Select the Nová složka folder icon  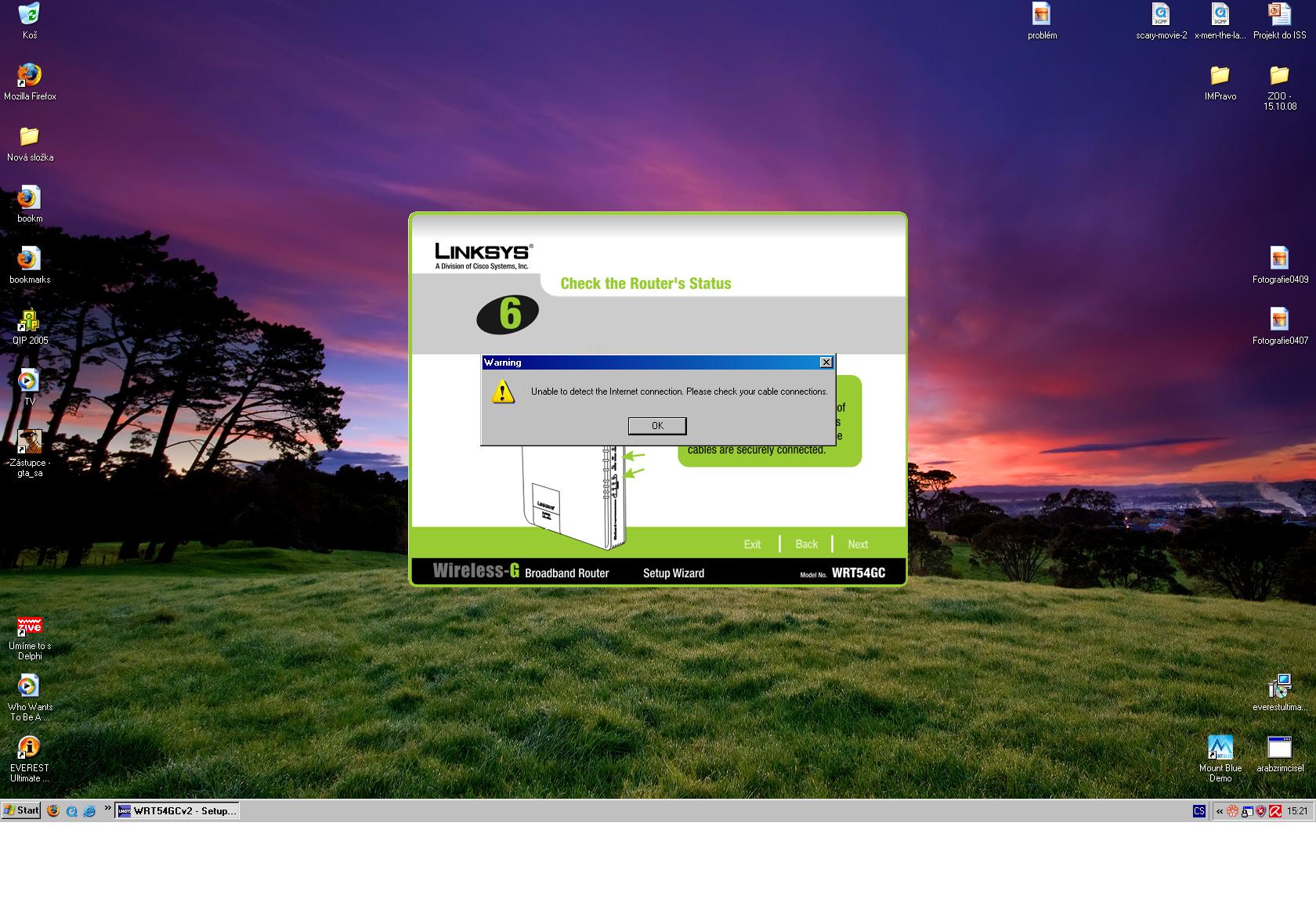(x=30, y=143)
